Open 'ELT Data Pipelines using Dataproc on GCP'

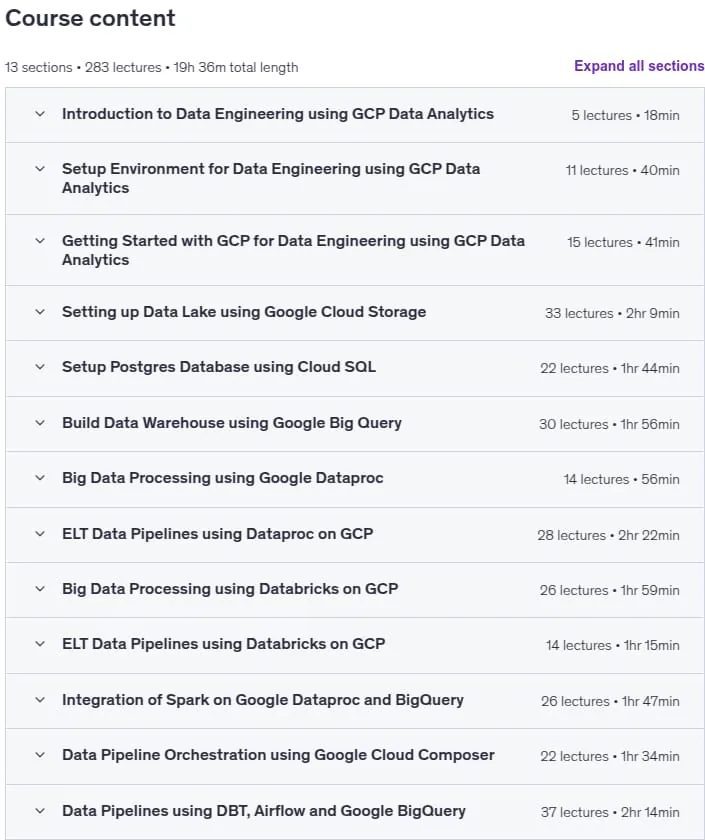[218, 534]
